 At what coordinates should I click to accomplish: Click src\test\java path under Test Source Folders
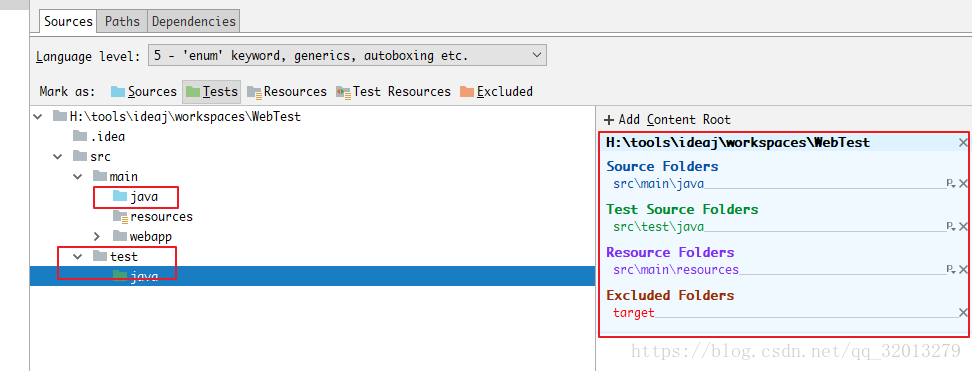click(x=658, y=226)
